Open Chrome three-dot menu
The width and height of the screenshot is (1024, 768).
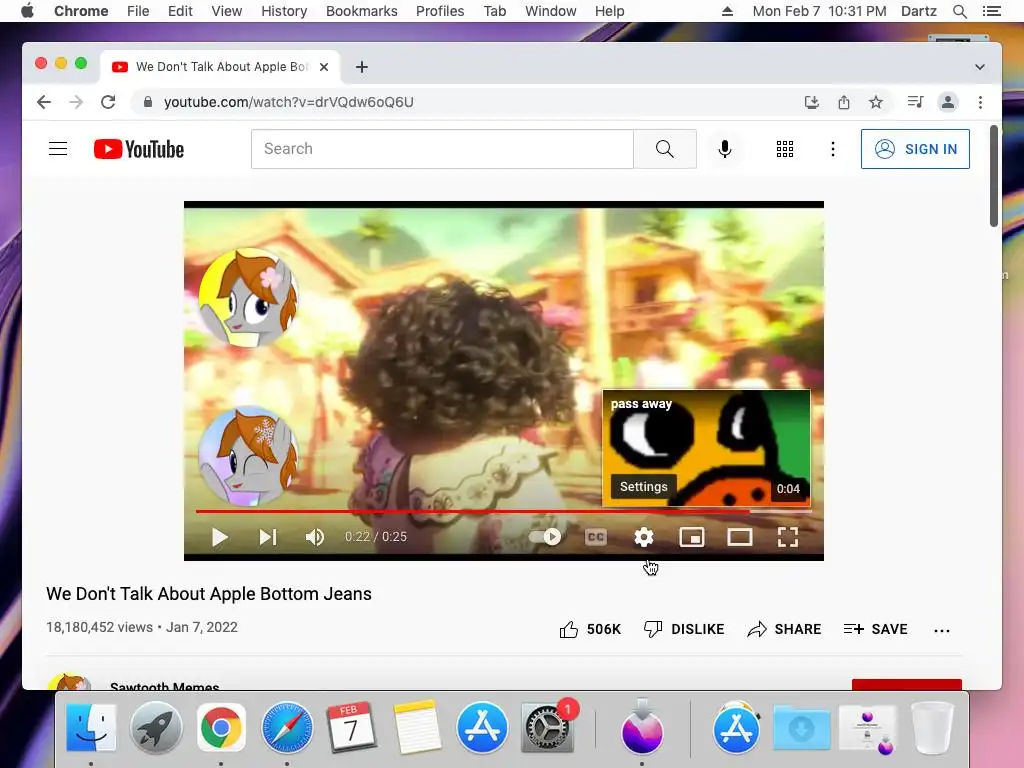980,102
